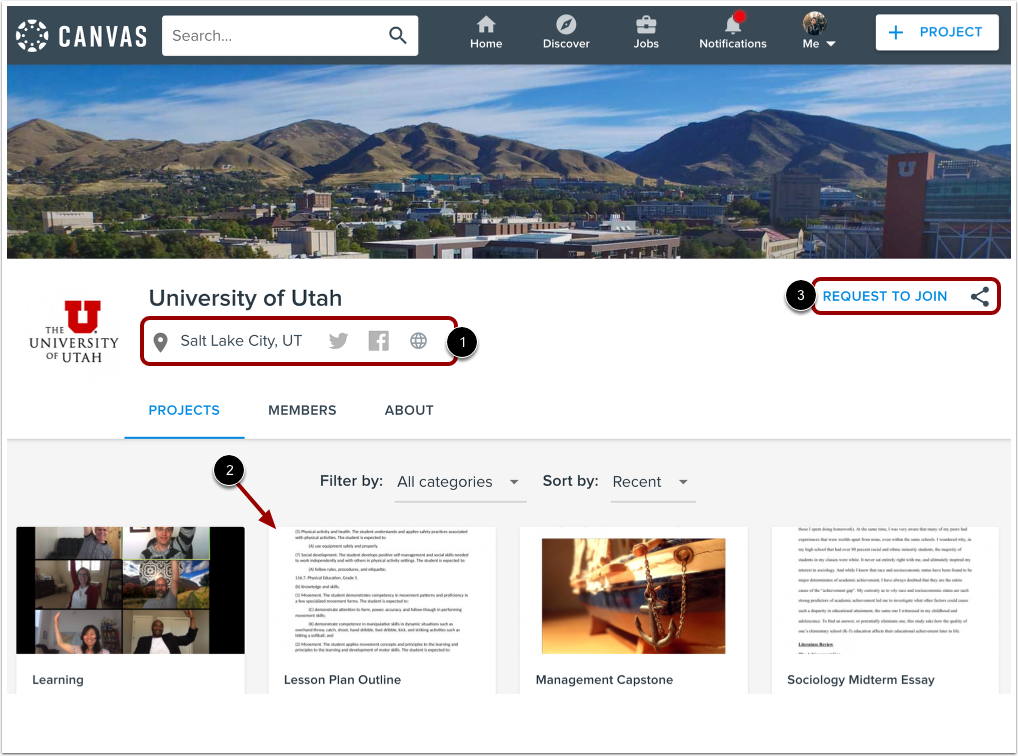Open the Facebook icon on the profile
The height and width of the screenshot is (756, 1018).
point(378,341)
